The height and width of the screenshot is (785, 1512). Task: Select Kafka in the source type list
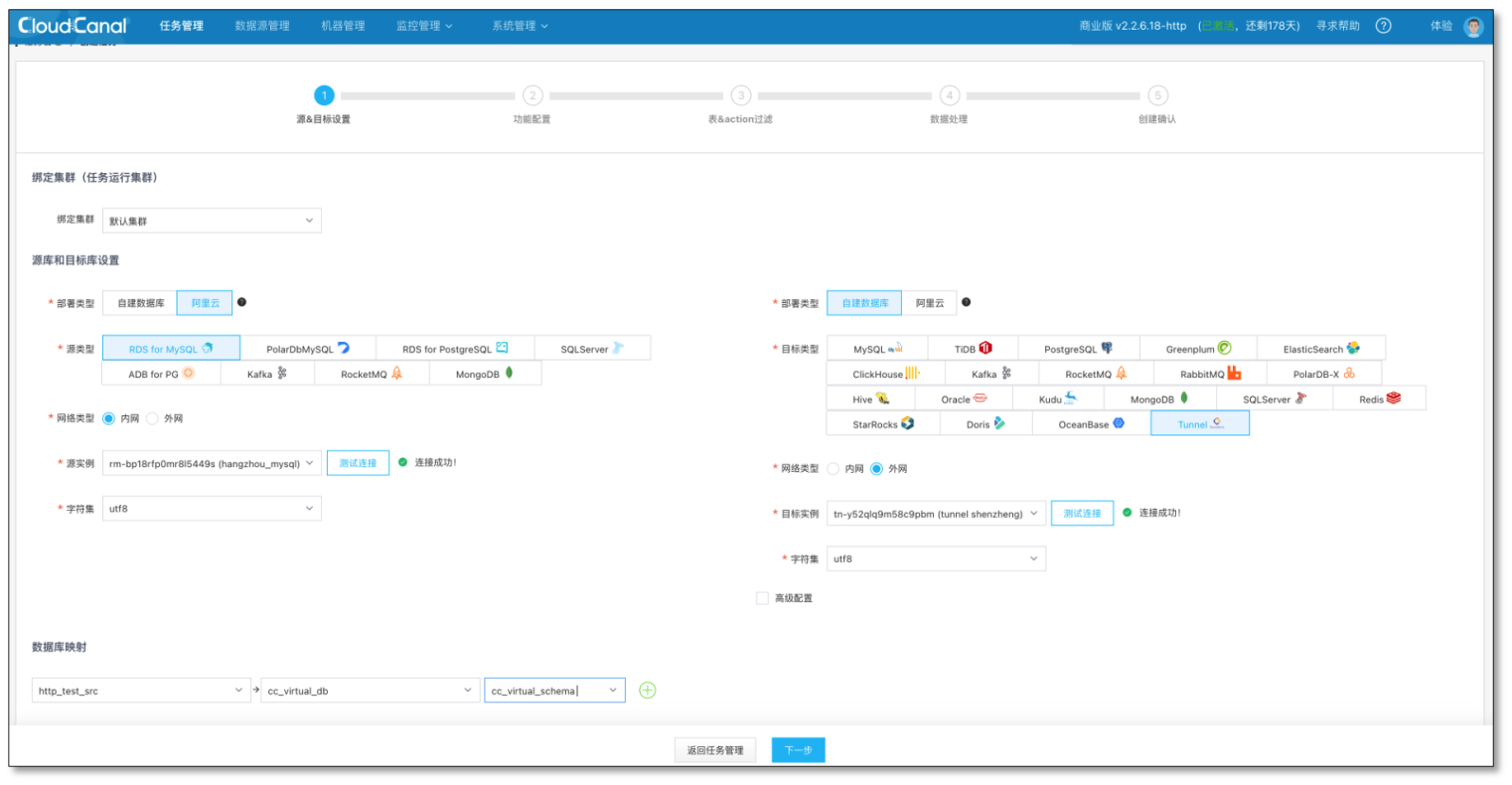(267, 374)
